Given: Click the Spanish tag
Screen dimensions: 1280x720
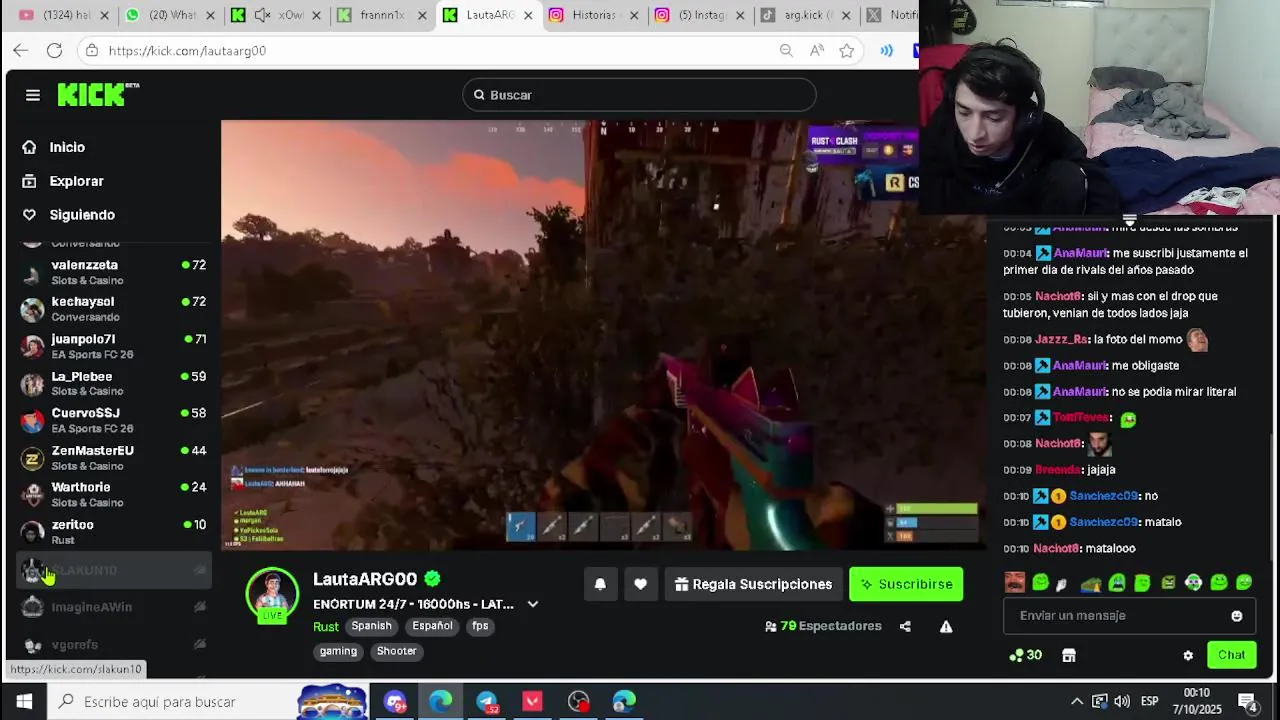Looking at the screenshot, I should [x=371, y=626].
